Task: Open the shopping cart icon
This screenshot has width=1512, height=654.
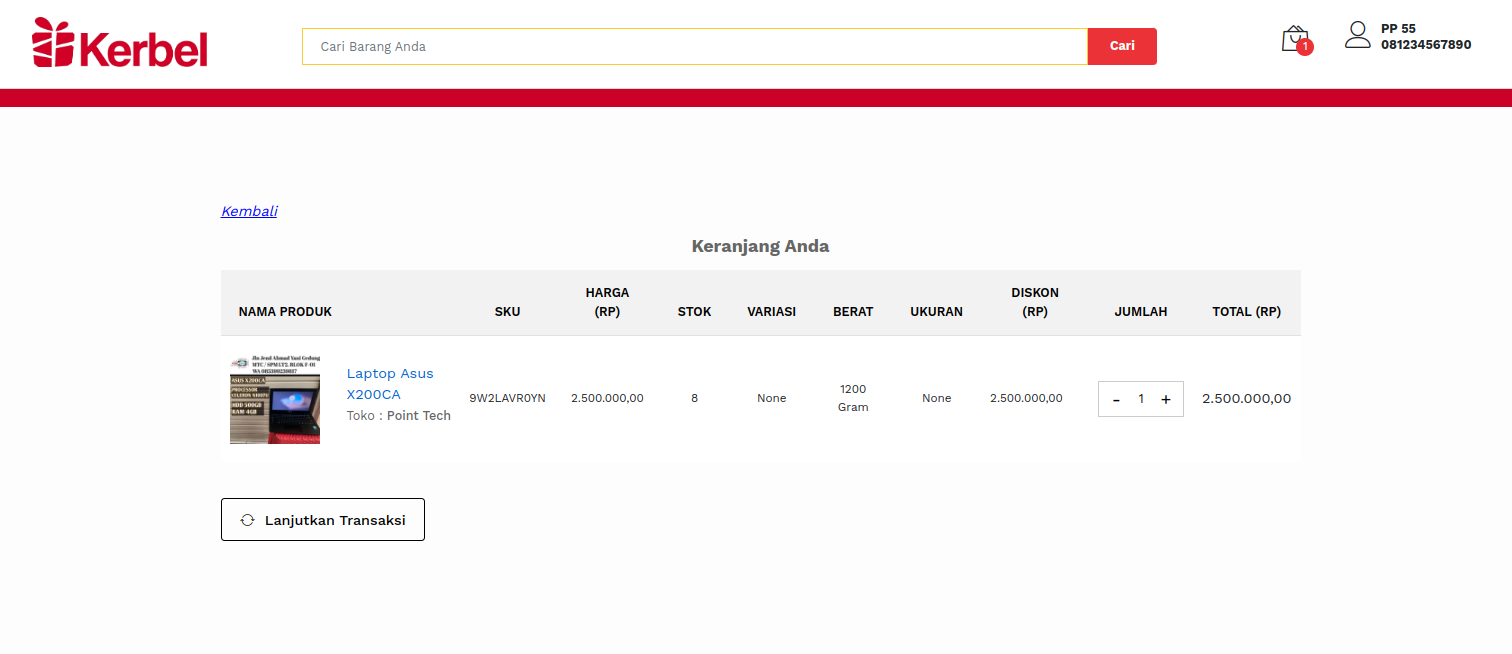Action: [1293, 38]
